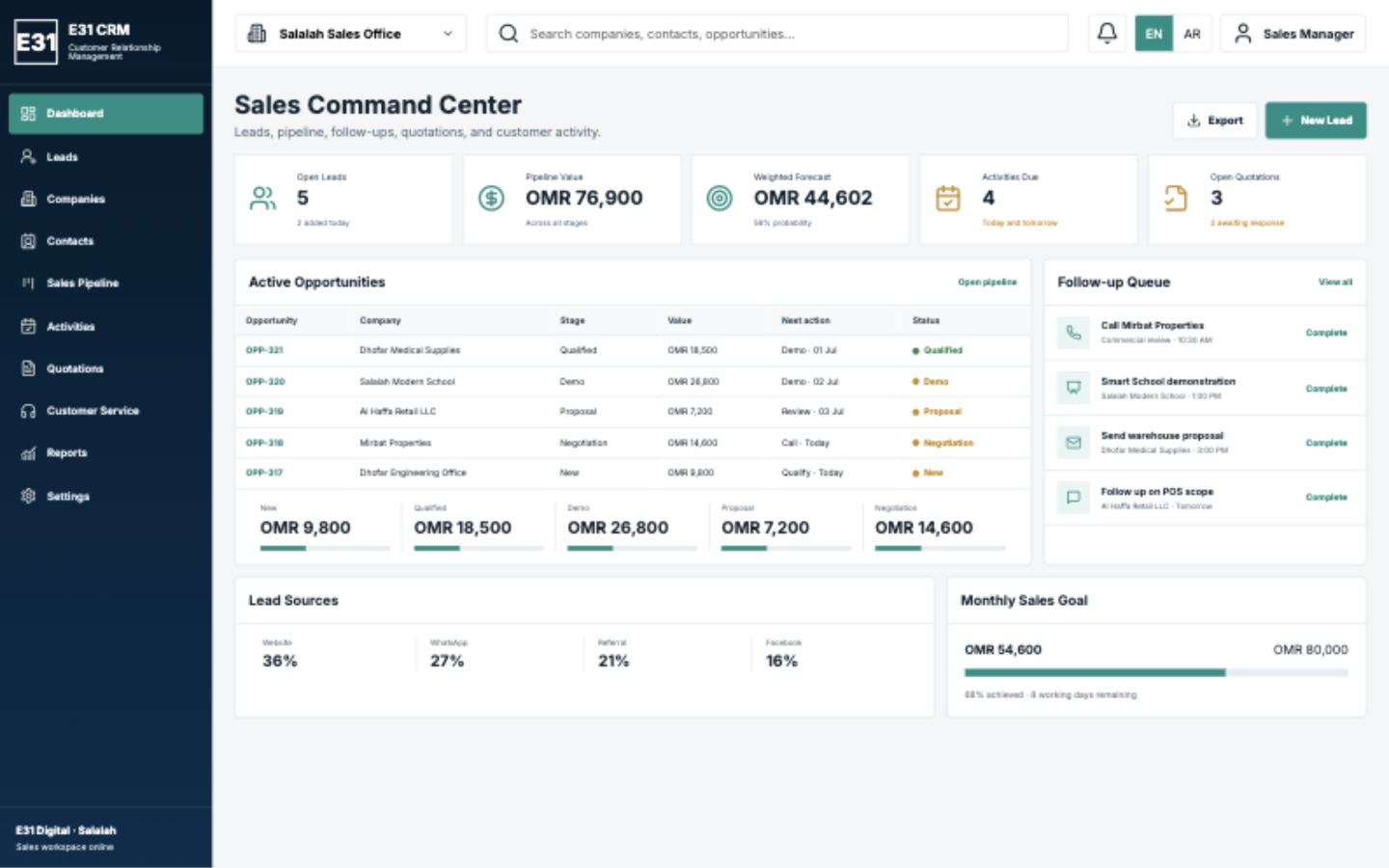The height and width of the screenshot is (868, 1389).
Task: Open opportunity OPP-319
Action: [264, 412]
